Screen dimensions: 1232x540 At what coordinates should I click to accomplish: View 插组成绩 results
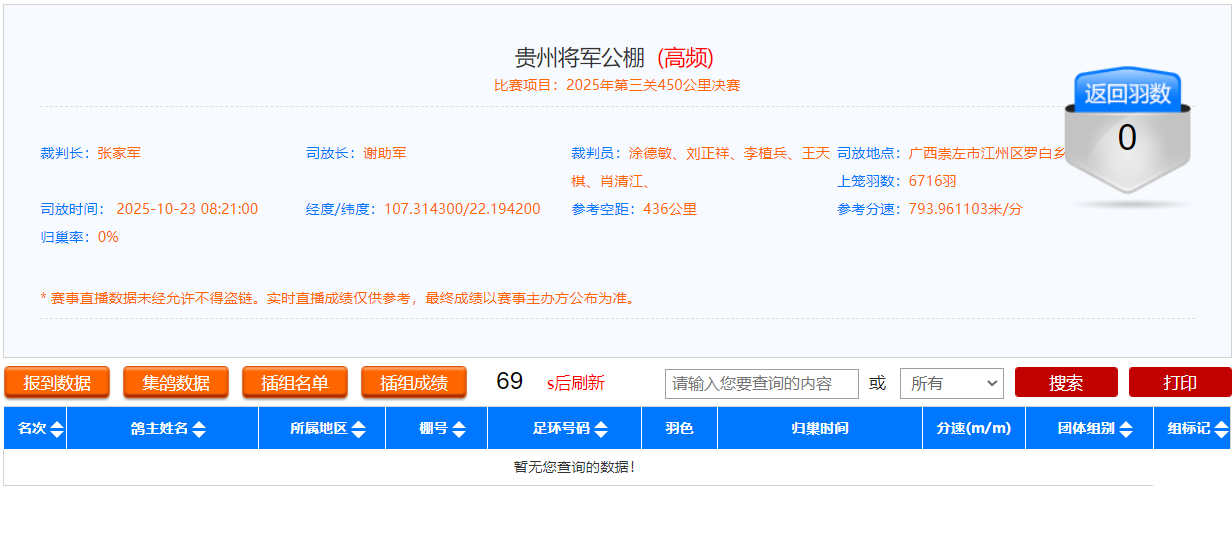(x=413, y=383)
